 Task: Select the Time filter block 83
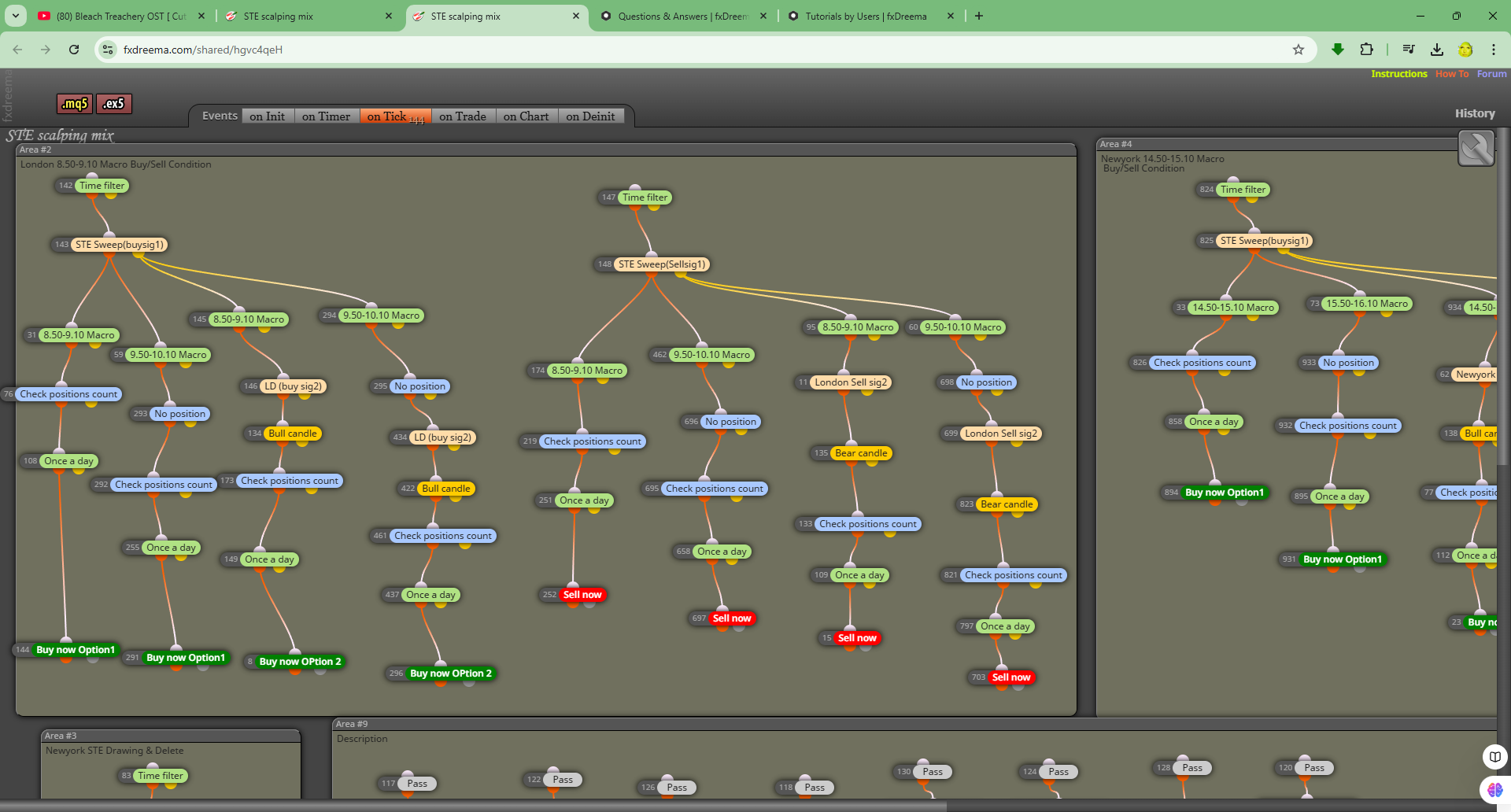click(160, 776)
